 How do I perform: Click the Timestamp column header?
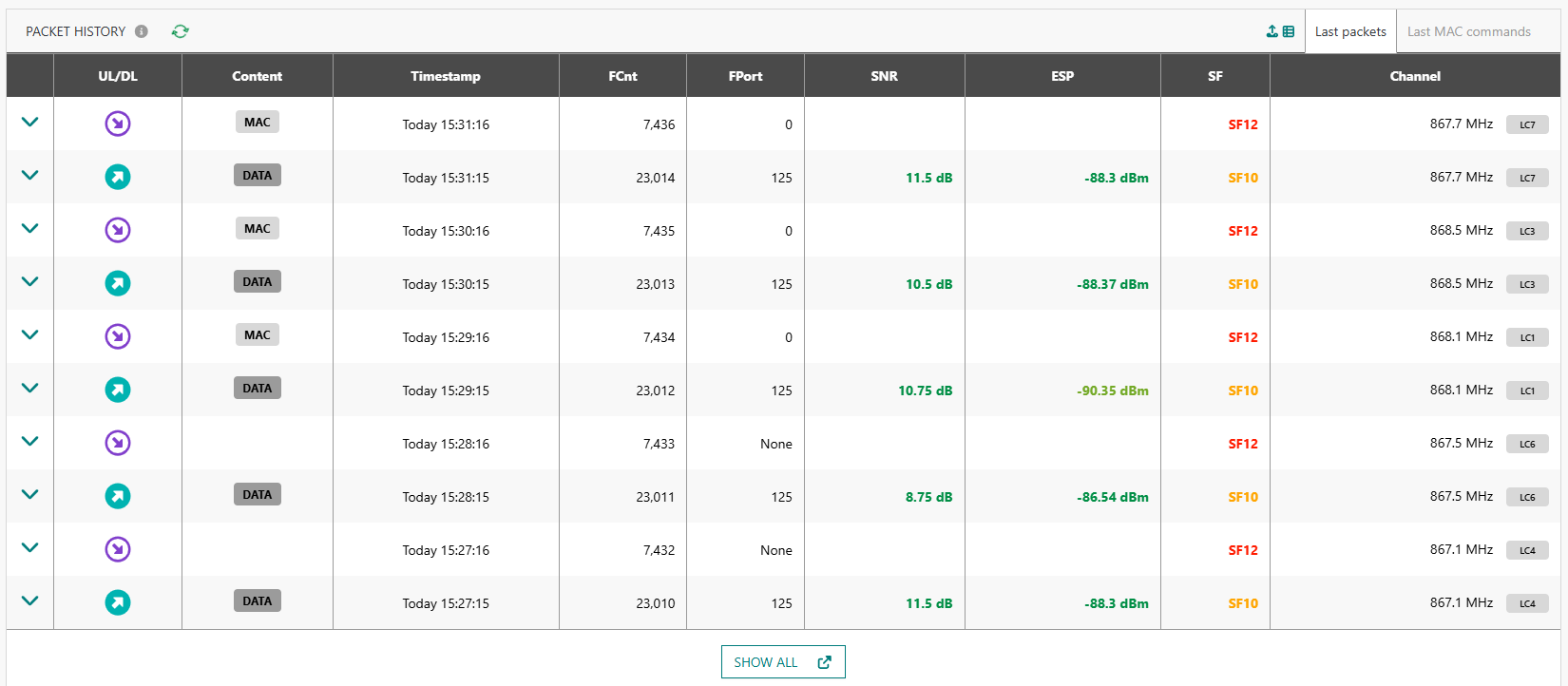coord(445,76)
